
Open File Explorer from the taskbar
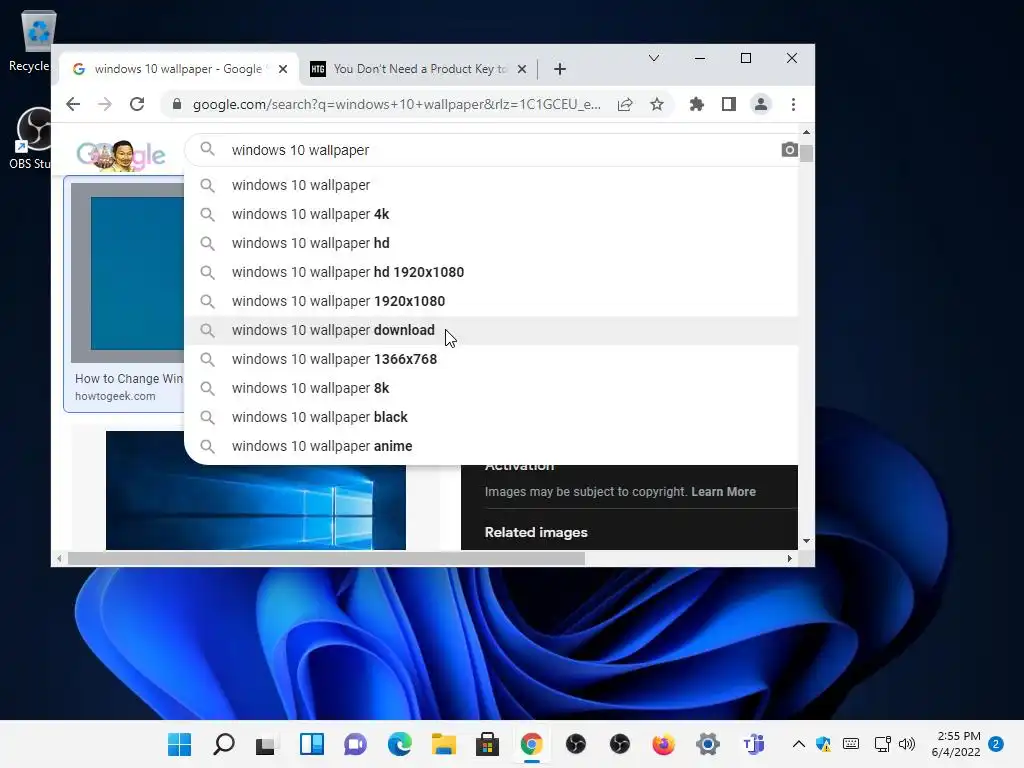(443, 744)
